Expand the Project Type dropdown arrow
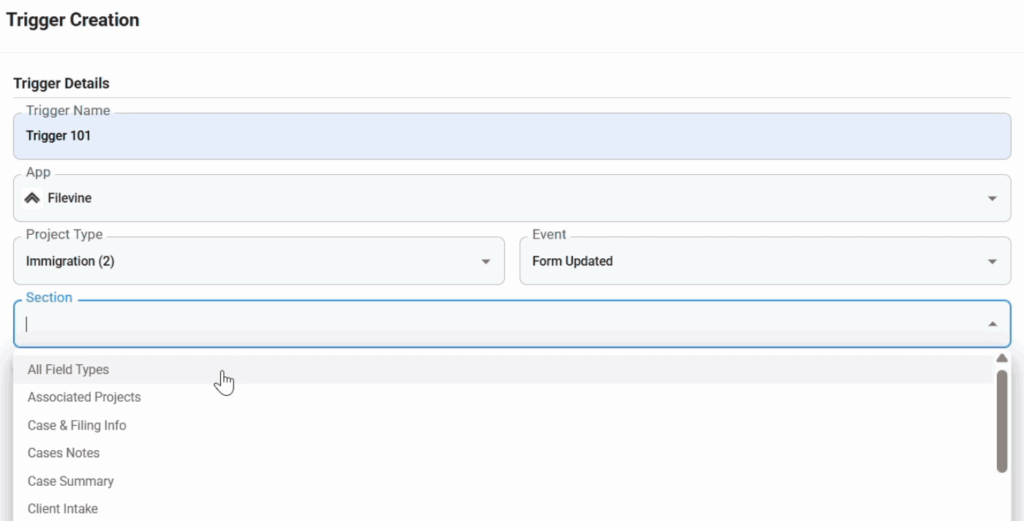Image resolution: width=1024 pixels, height=521 pixels. tap(485, 262)
